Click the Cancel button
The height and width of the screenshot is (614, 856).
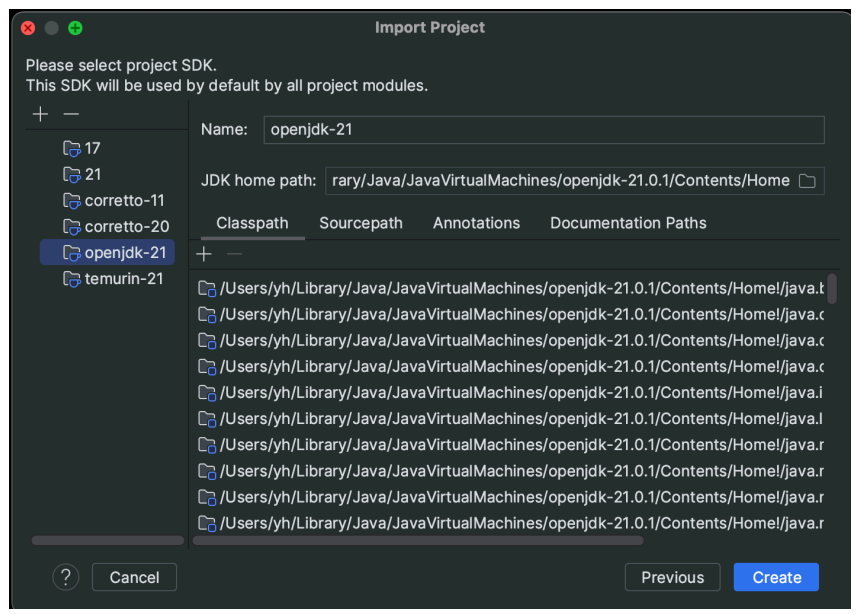[134, 577]
